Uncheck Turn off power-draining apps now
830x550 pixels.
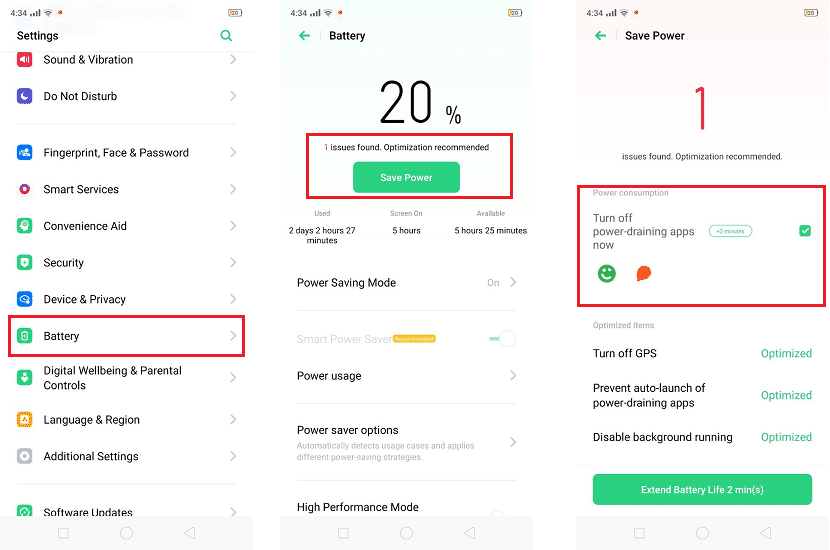pyautogui.click(x=805, y=231)
